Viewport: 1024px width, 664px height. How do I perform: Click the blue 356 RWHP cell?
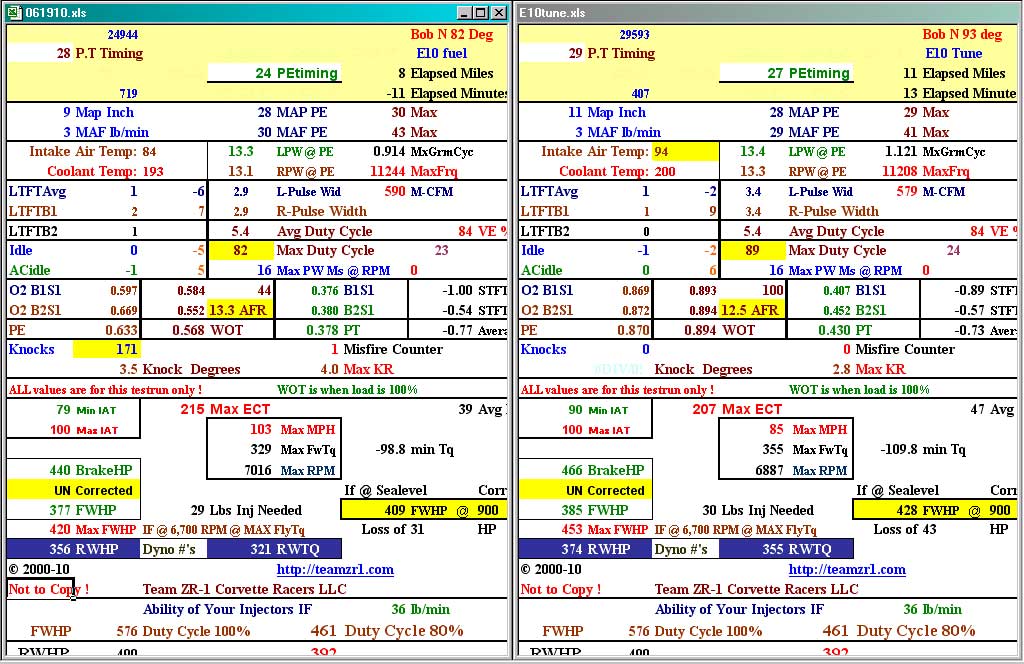[x=74, y=549]
